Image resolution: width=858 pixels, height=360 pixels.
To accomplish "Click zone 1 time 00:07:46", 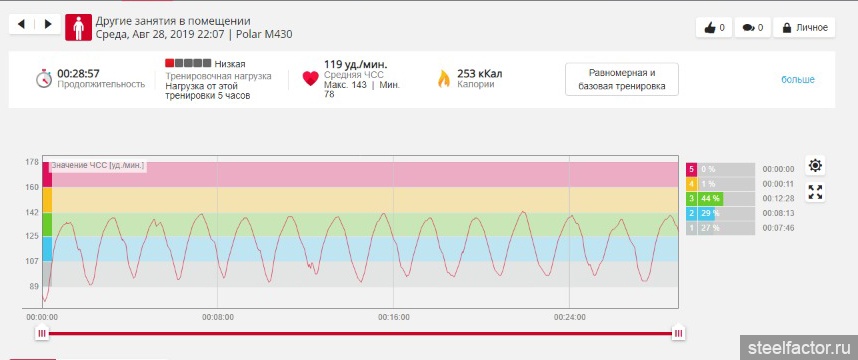I will point(778,228).
